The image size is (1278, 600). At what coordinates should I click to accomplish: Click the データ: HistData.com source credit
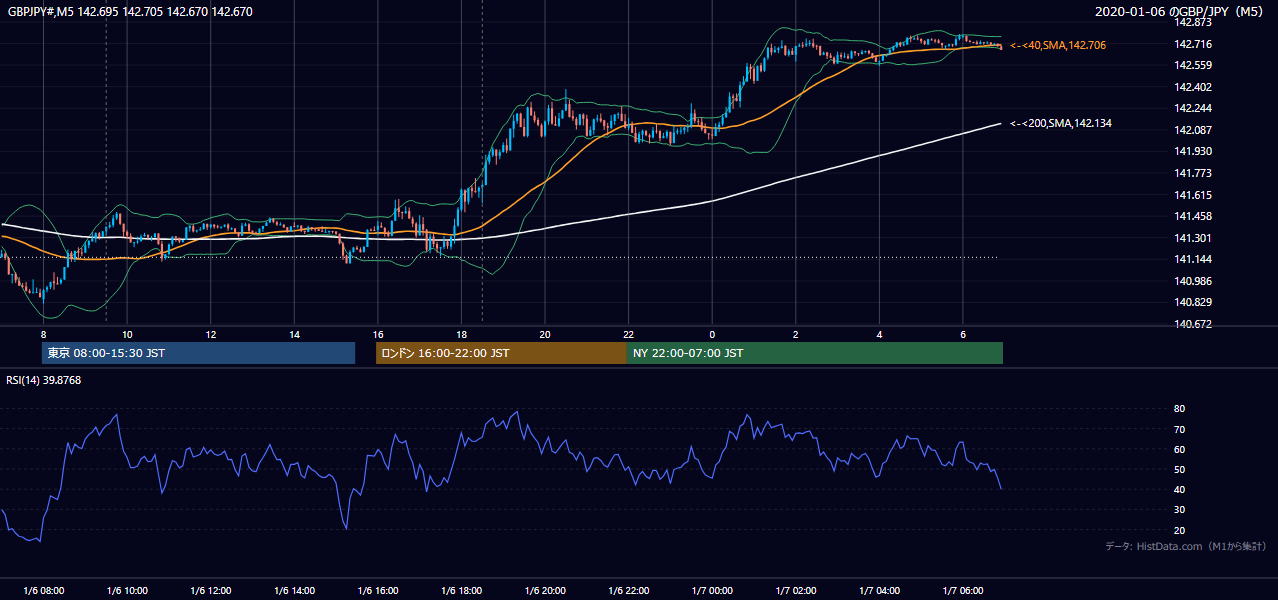[x=1186, y=547]
